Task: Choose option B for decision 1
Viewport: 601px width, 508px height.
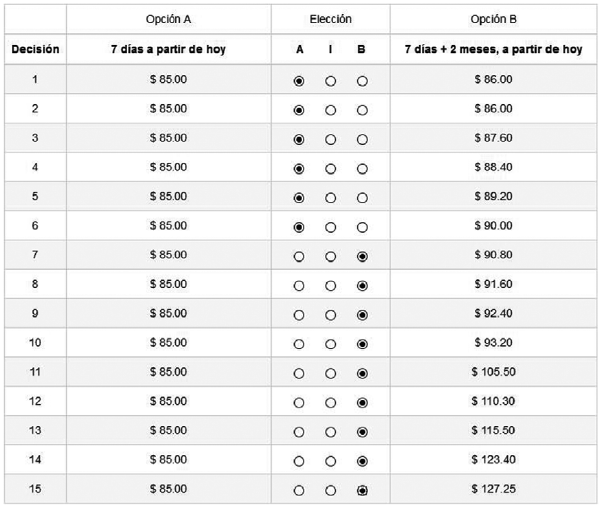Action: pos(362,80)
